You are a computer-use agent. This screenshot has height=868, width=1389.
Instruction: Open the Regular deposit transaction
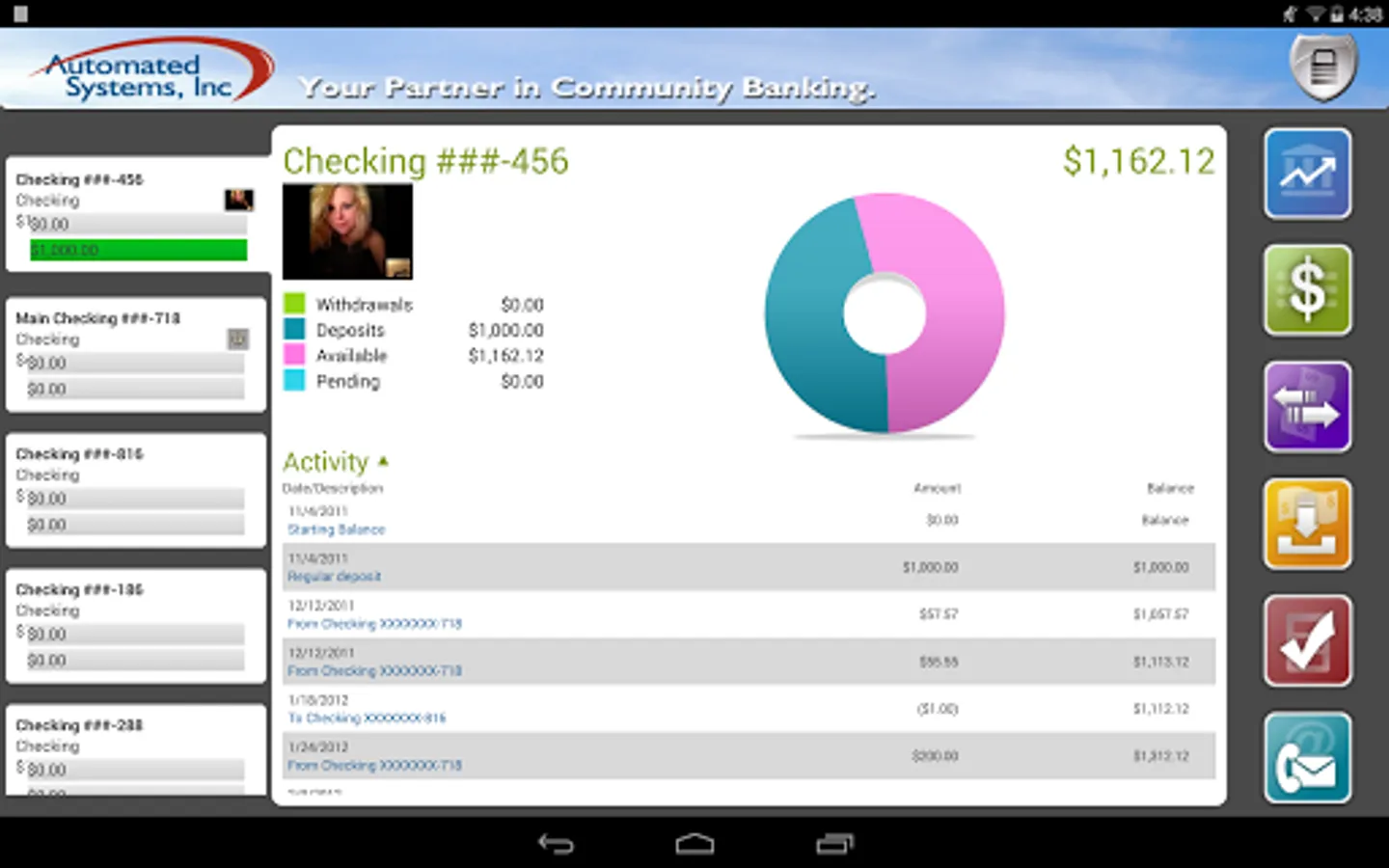(749, 567)
